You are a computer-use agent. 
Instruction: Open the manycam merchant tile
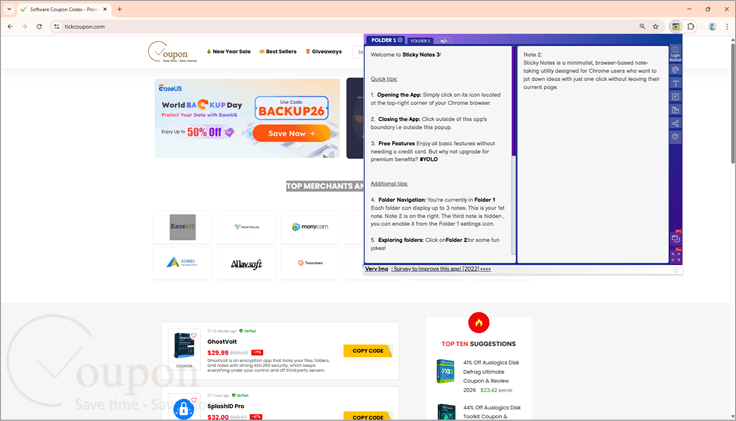coord(310,227)
